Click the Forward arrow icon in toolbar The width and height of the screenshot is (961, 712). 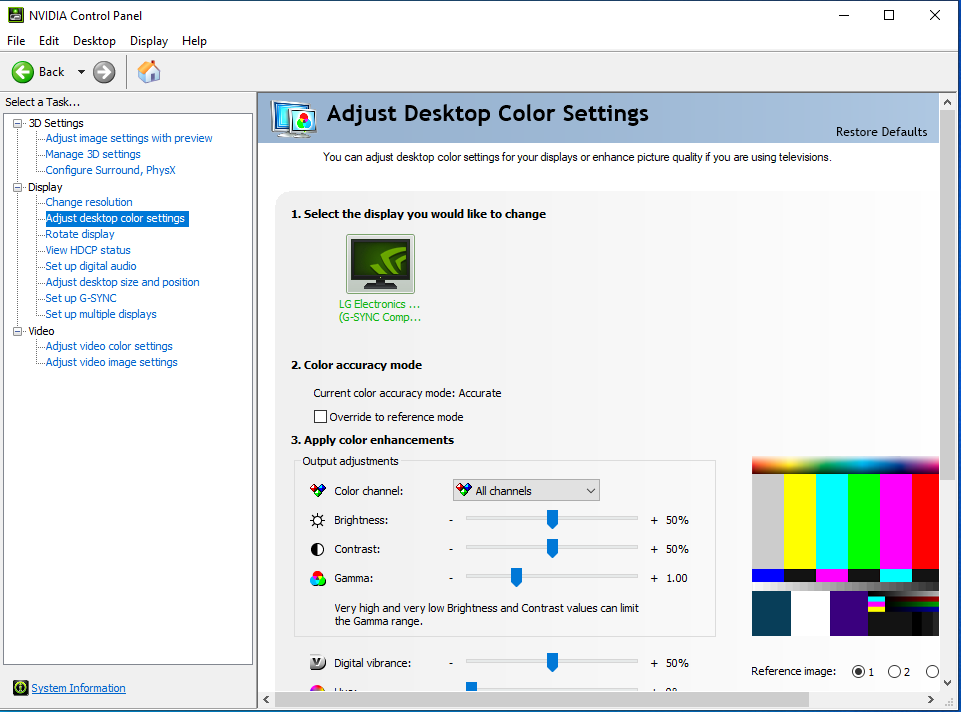(x=104, y=72)
